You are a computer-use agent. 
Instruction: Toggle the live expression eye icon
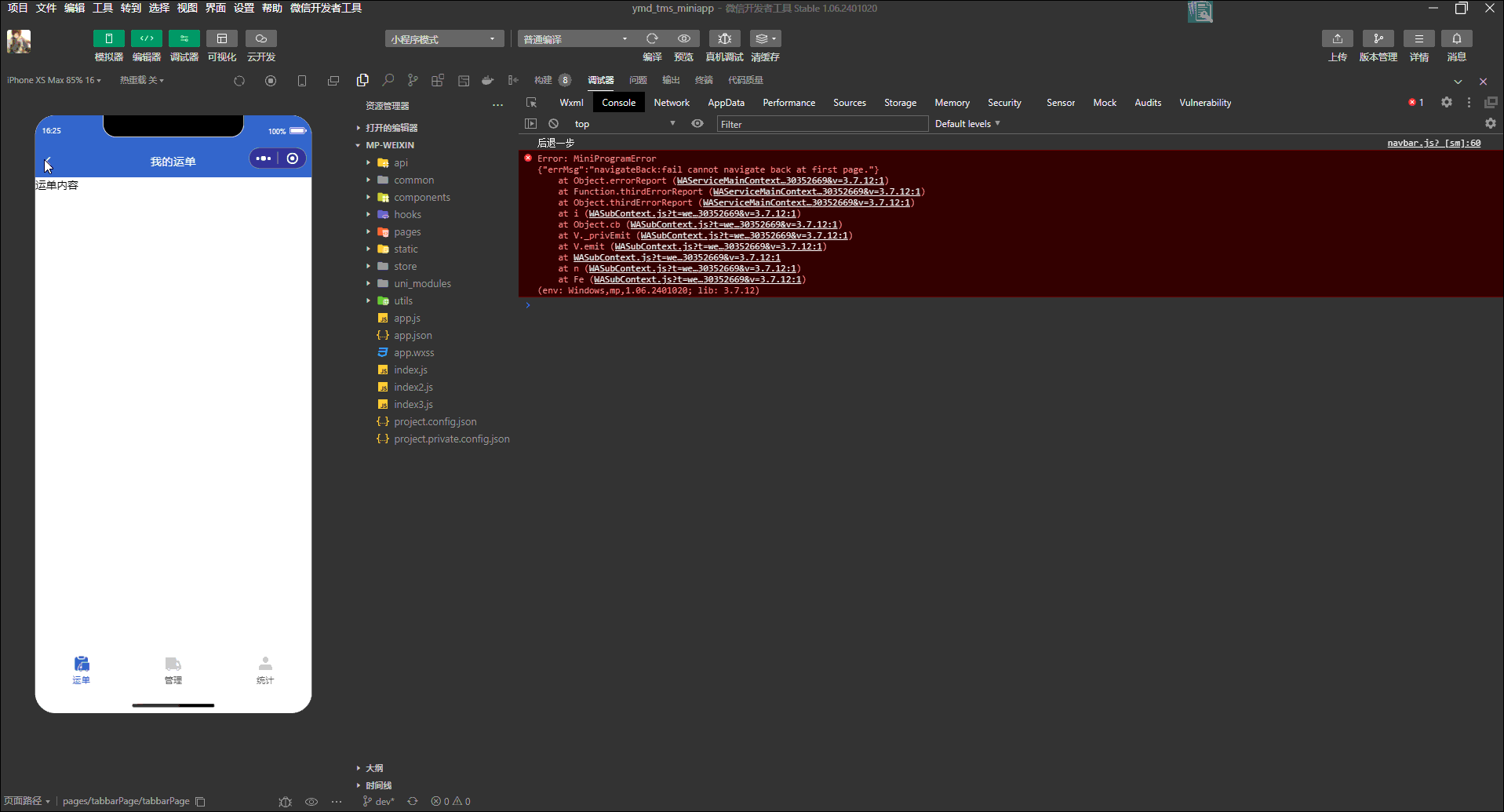(x=697, y=124)
